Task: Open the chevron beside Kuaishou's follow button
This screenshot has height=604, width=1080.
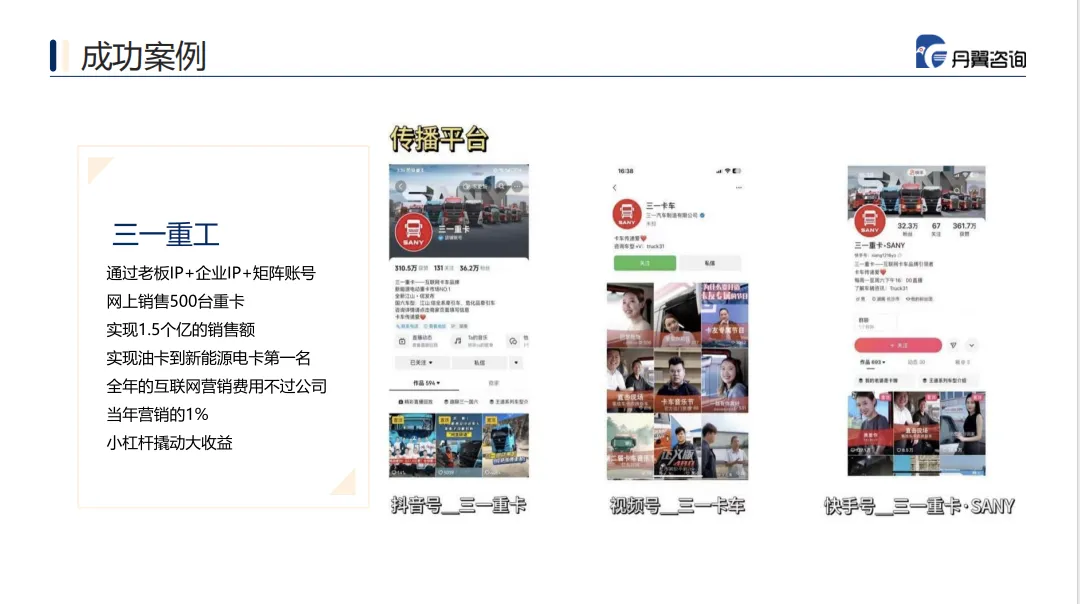Action: [971, 344]
